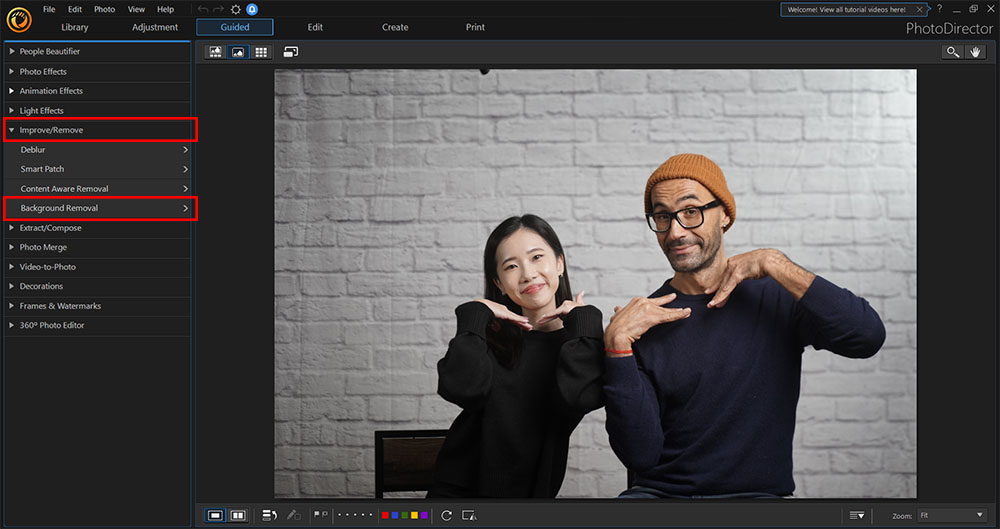
Task: Select the hand pan tool
Action: (975, 52)
